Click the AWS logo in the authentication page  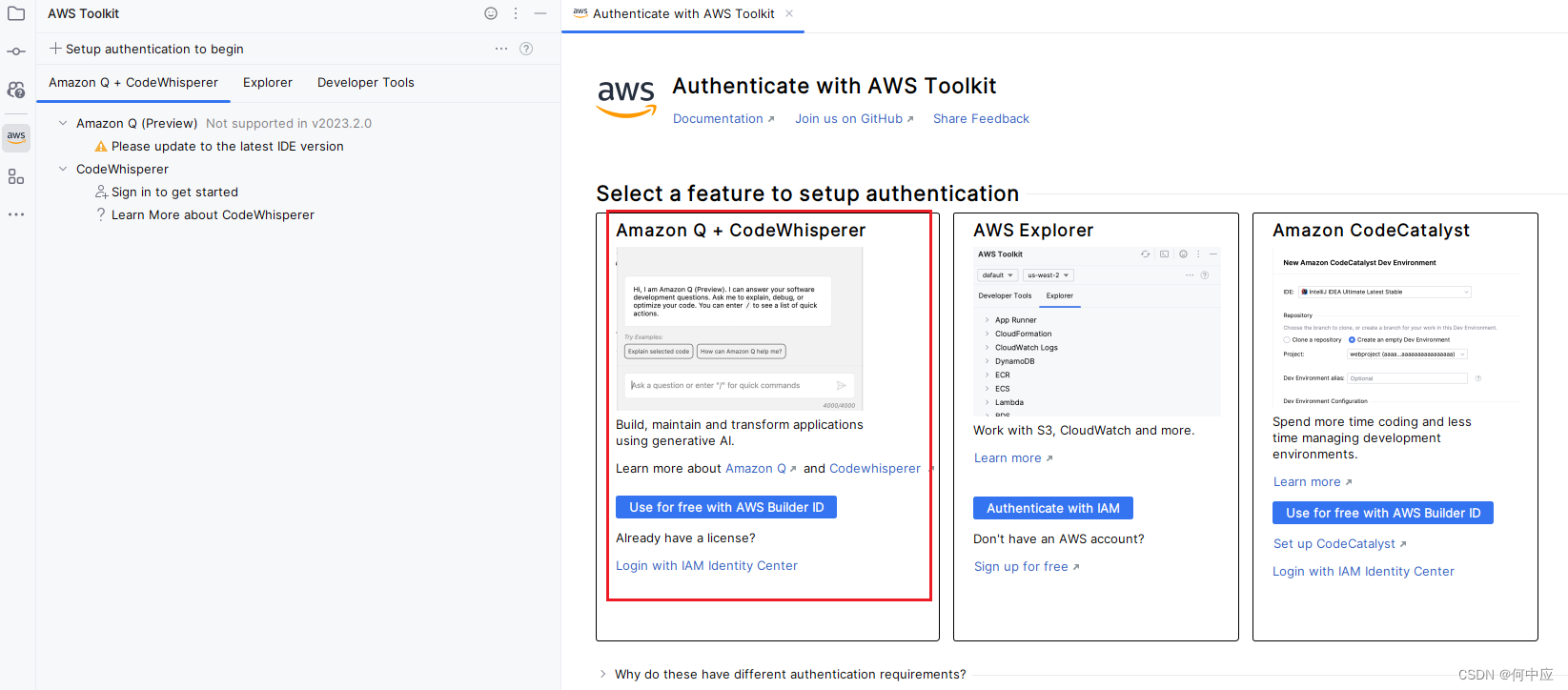[626, 98]
